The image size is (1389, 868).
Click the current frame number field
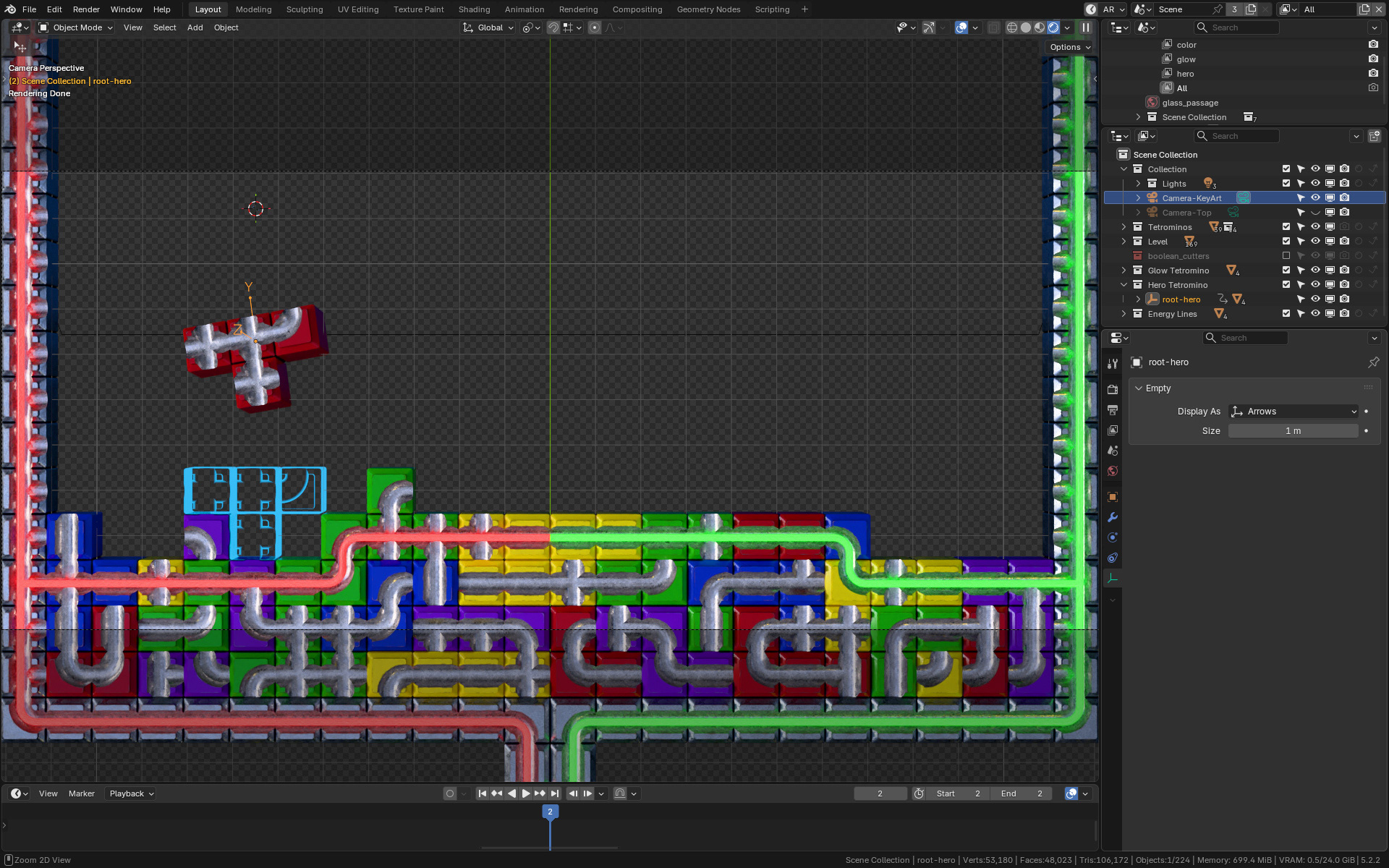[x=880, y=793]
